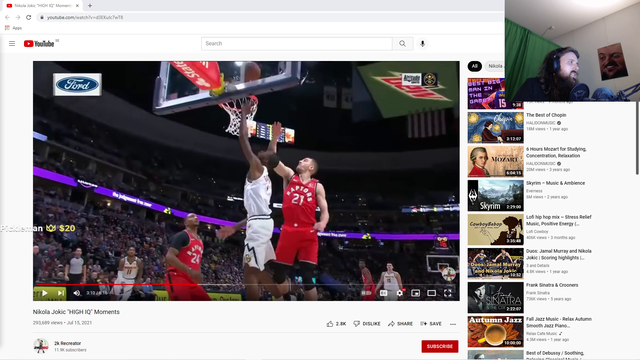This screenshot has width=640, height=360.
Task: Switch to miniplayer mode
Action: 416,293
